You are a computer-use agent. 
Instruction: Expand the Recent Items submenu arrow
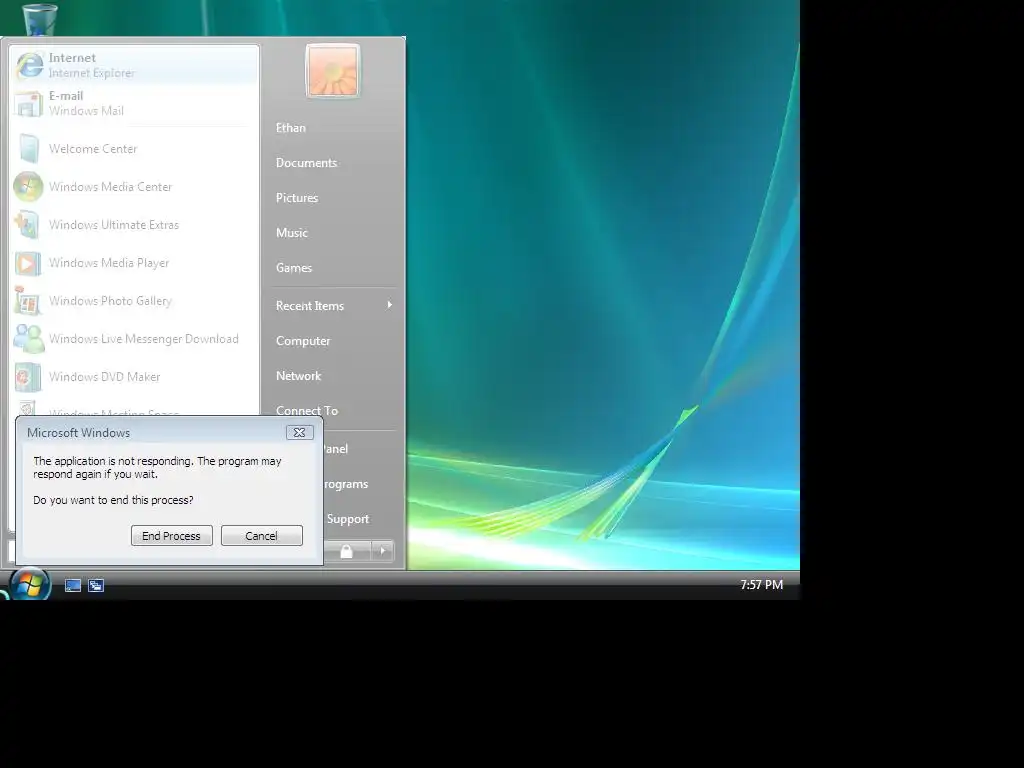(389, 305)
